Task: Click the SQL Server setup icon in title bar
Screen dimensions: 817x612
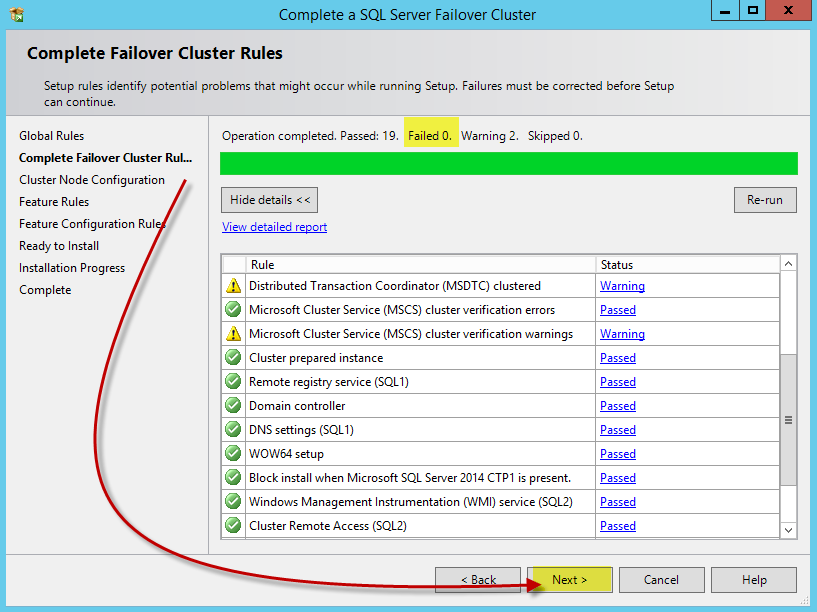Action: click(x=17, y=14)
